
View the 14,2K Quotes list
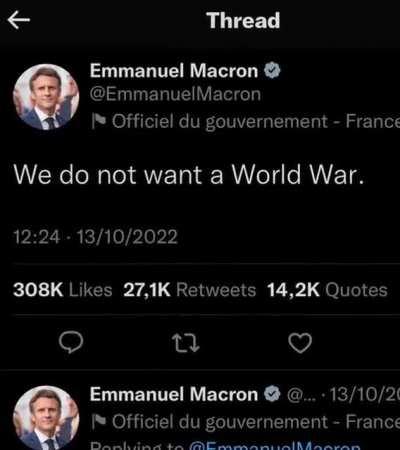click(x=327, y=290)
